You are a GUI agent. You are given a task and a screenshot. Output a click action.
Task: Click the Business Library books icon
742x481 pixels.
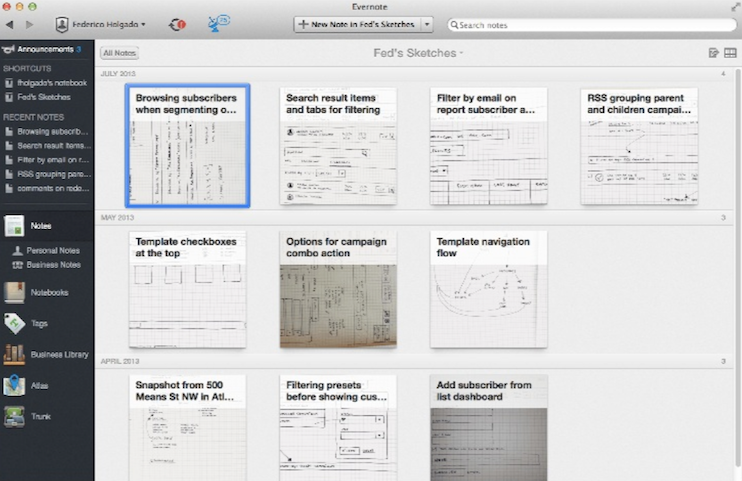click(x=14, y=355)
